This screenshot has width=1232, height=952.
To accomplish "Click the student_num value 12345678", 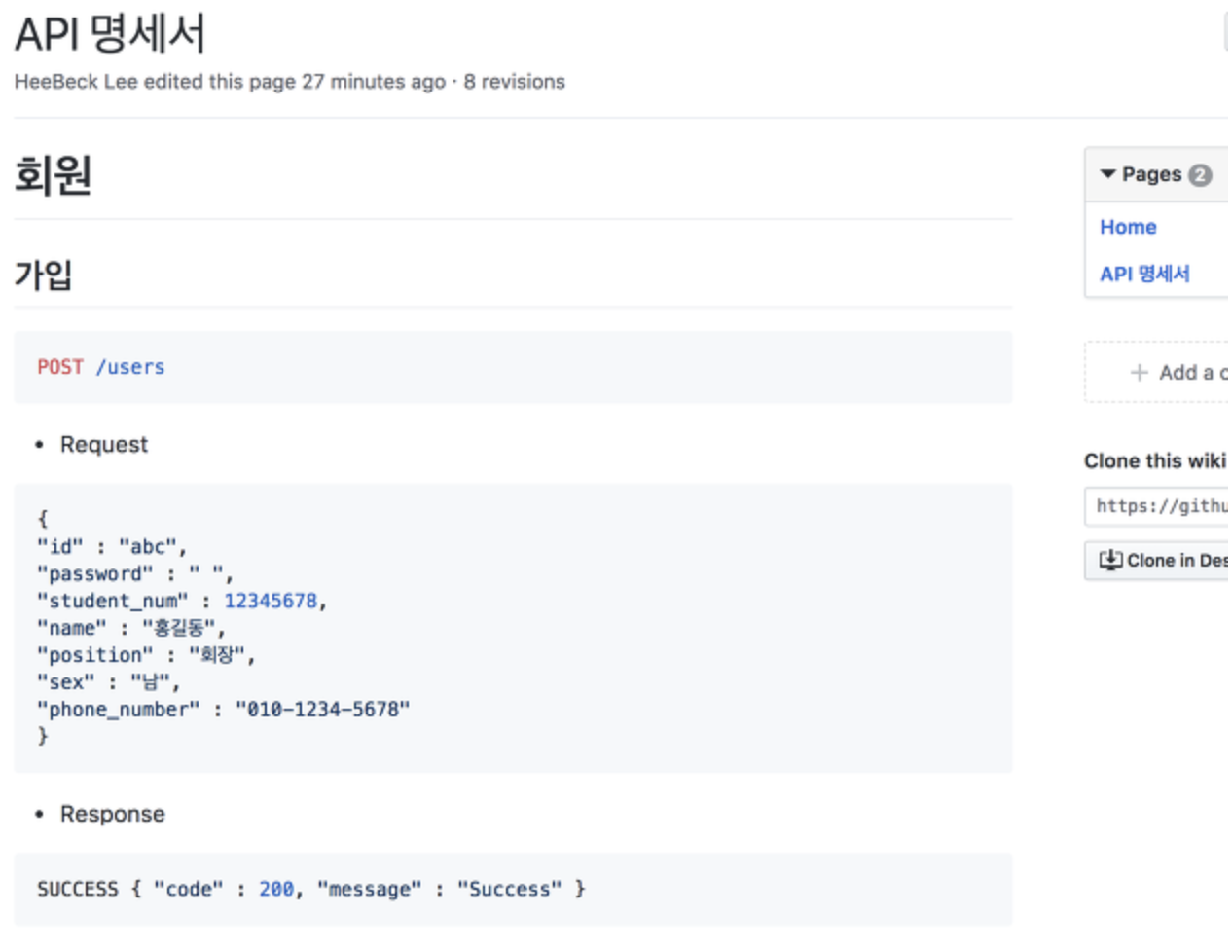I will coord(271,601).
